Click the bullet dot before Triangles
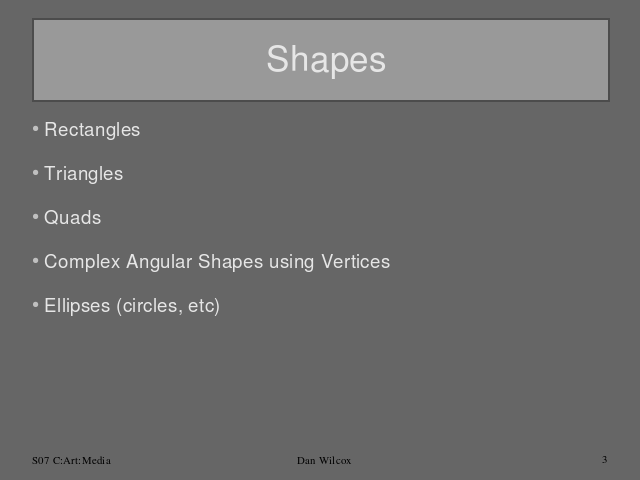This screenshot has height=480, width=640. coord(36,173)
